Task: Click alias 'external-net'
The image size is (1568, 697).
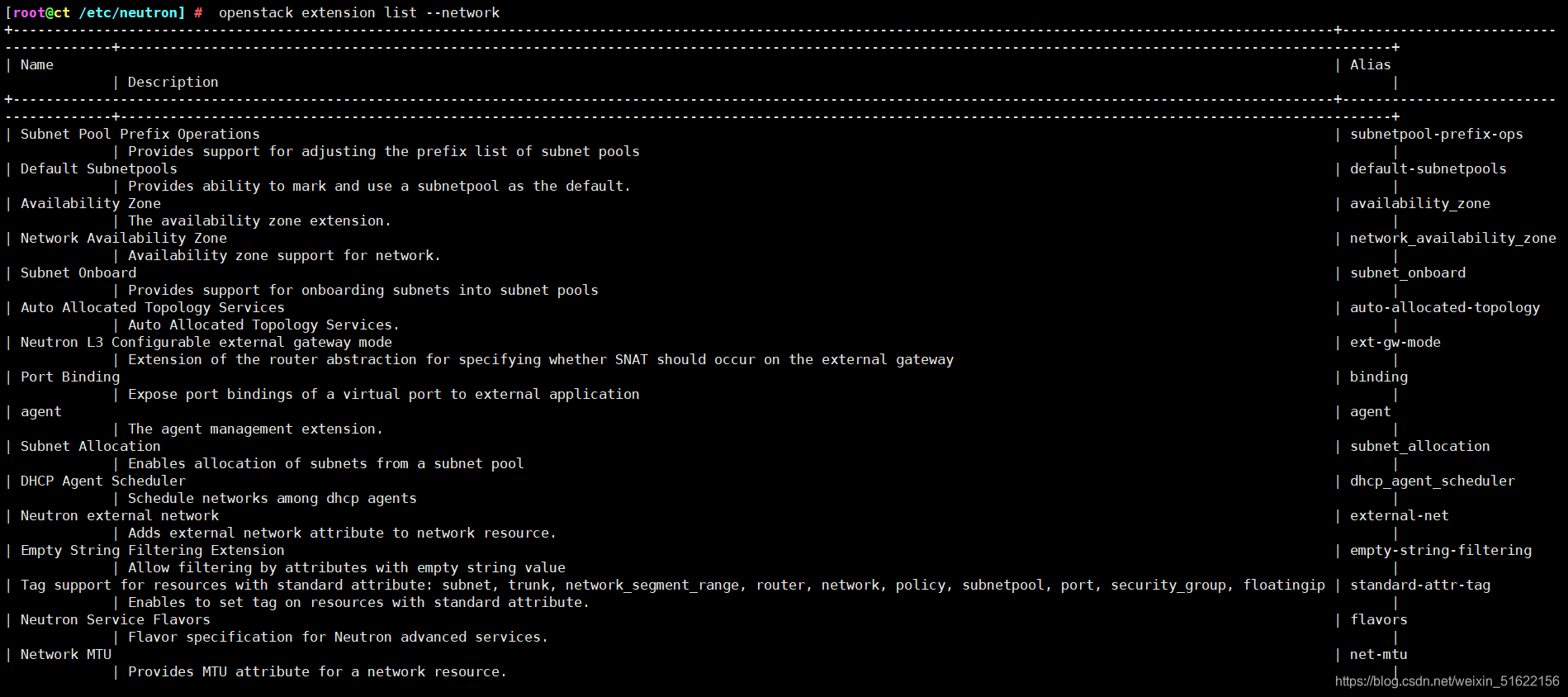Action: pyautogui.click(x=1400, y=516)
